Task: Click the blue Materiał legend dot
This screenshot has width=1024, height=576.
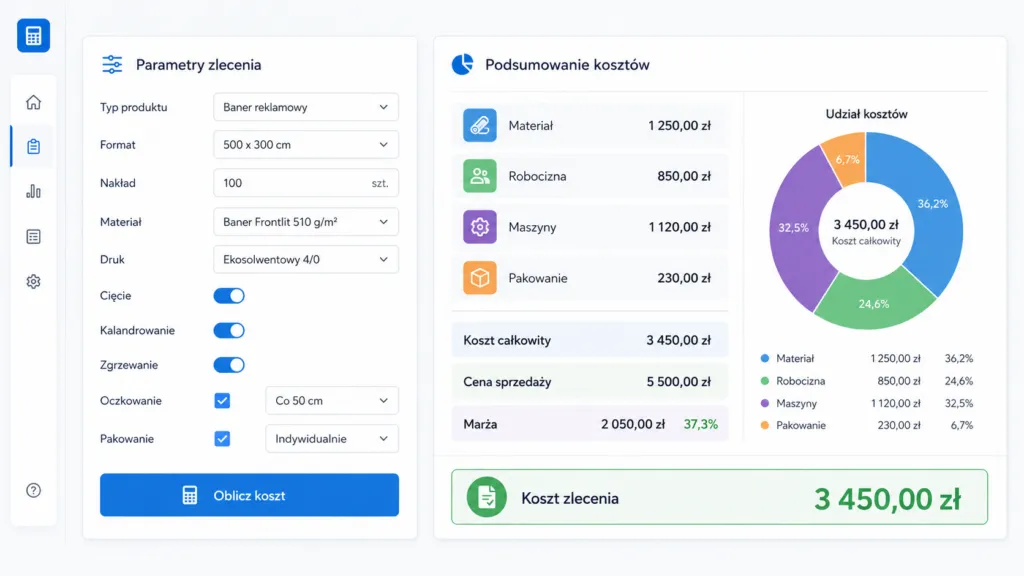Action: (765, 359)
